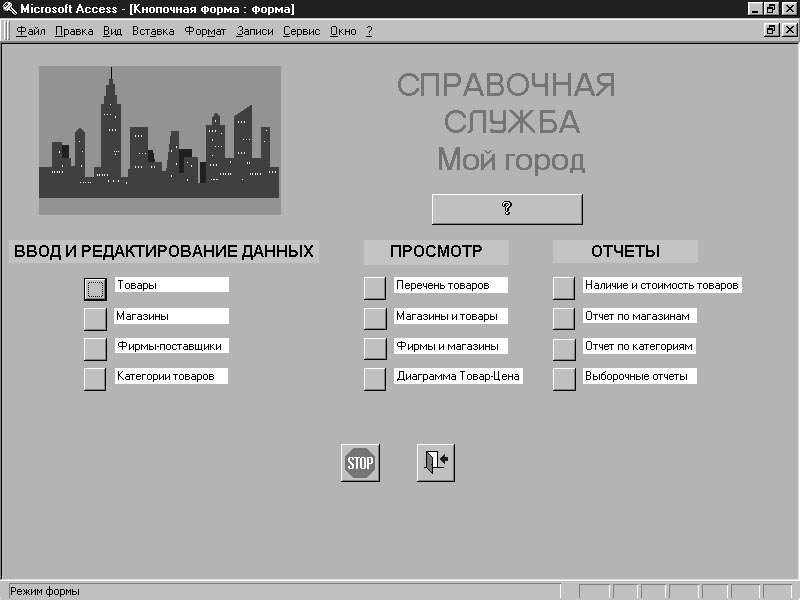The width and height of the screenshot is (800, 600).
Task: Click the button beside Фирмы и магазины
Action: point(375,349)
